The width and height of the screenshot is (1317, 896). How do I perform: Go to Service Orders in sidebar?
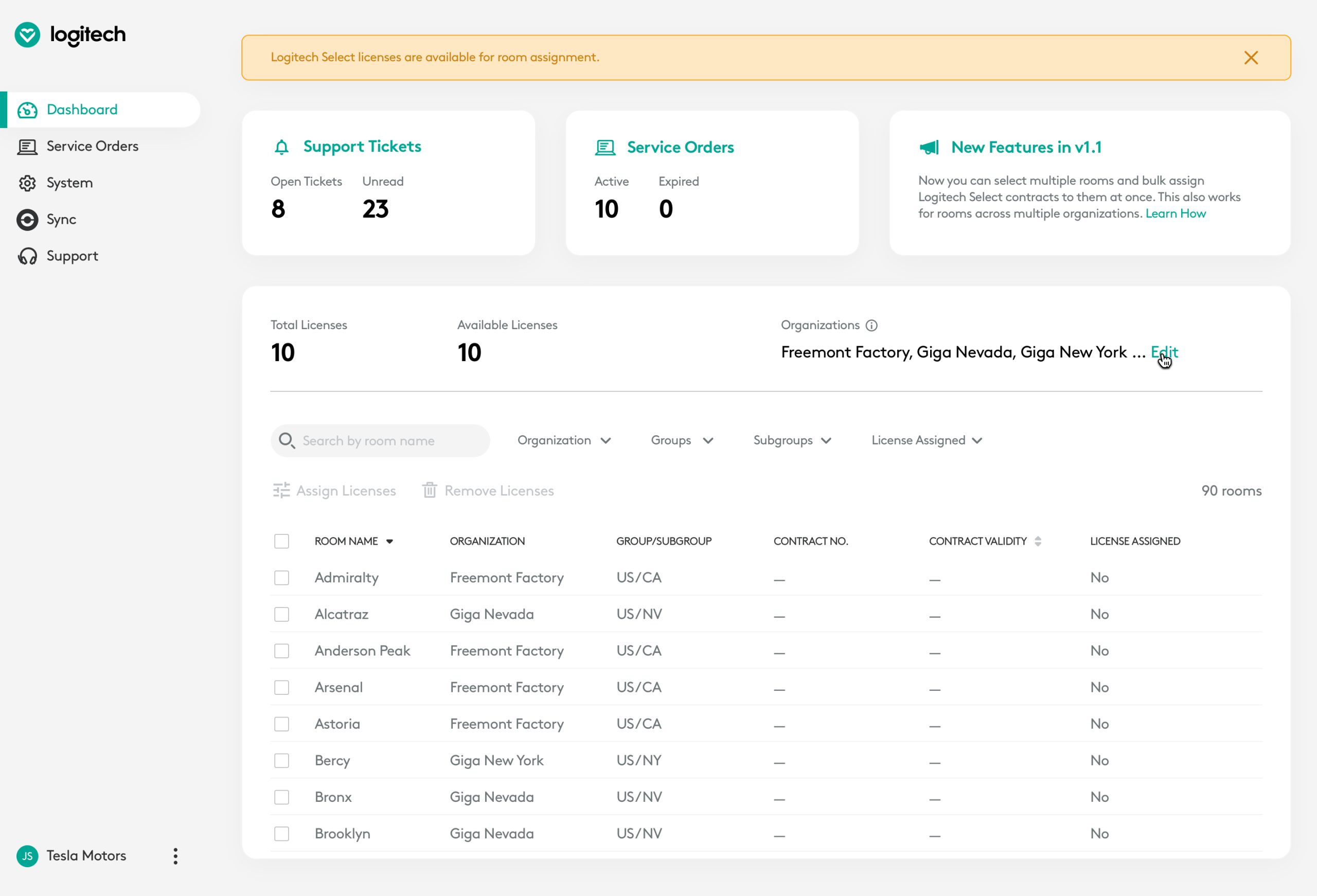click(x=93, y=146)
